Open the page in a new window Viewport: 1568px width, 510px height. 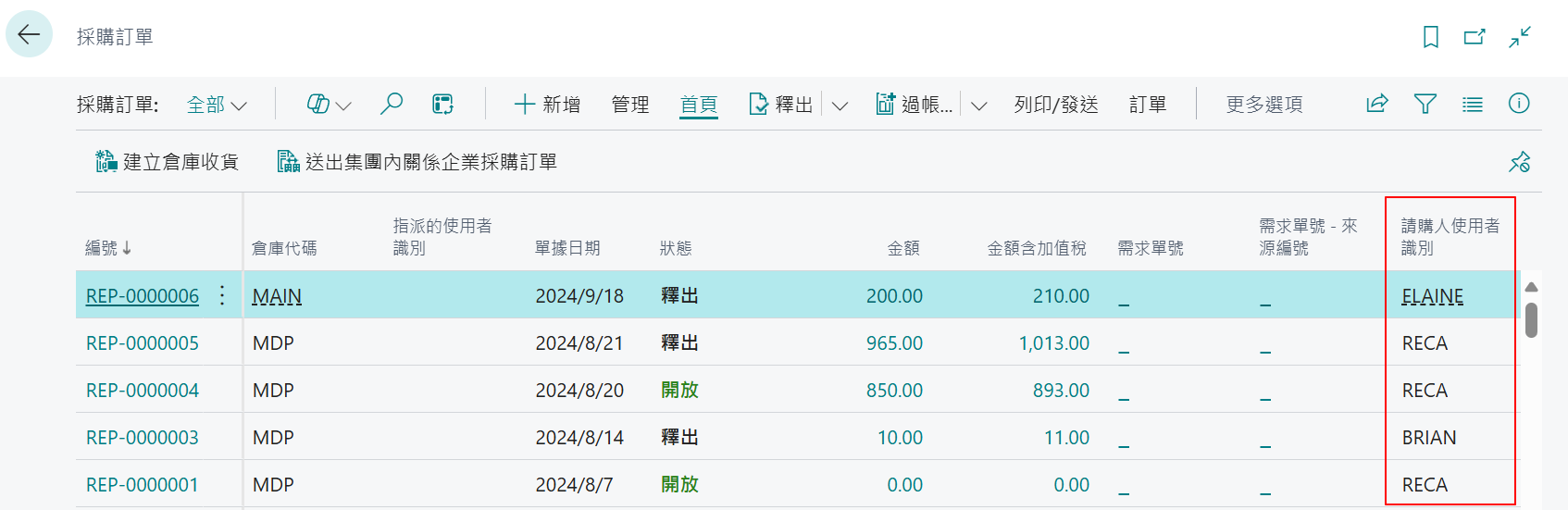click(1475, 37)
